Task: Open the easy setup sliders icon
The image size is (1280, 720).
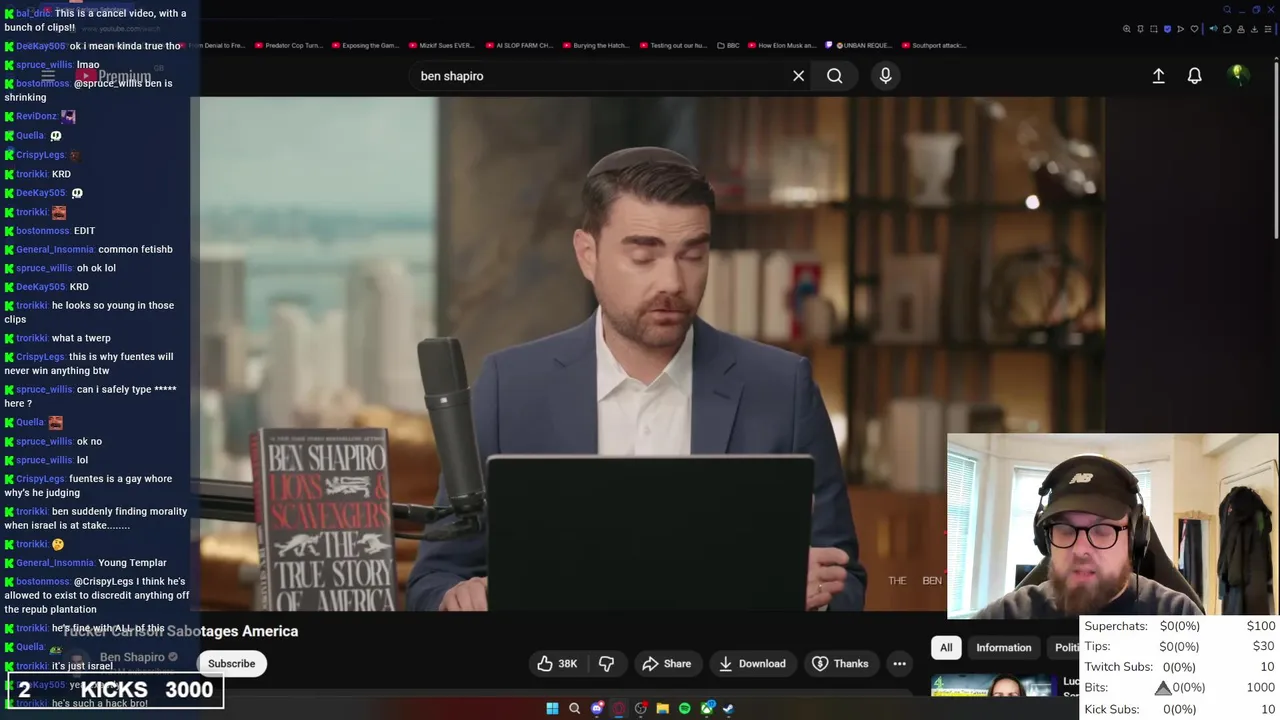Action: [1268, 29]
